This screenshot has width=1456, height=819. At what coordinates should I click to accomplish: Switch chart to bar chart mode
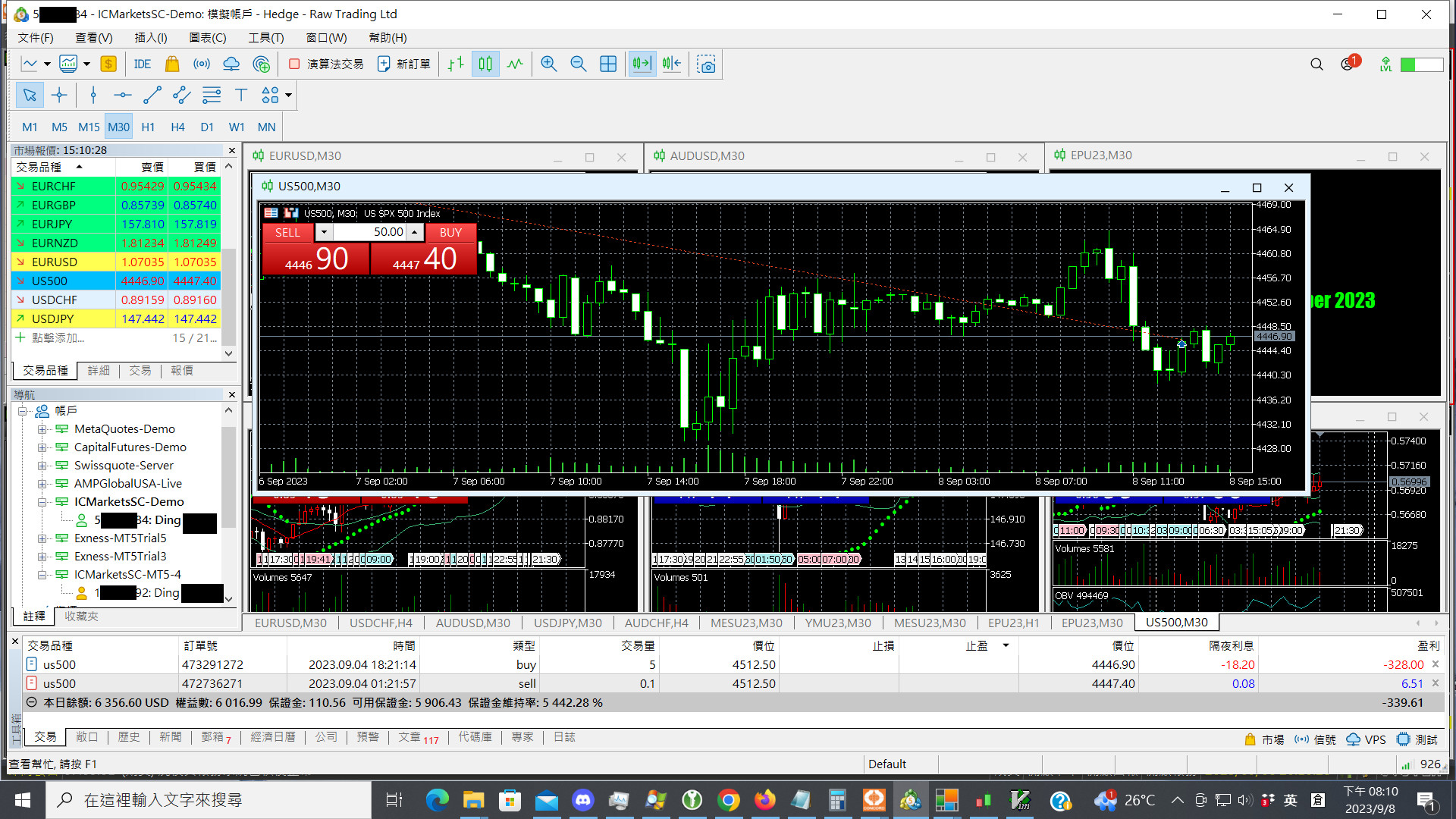click(x=456, y=64)
